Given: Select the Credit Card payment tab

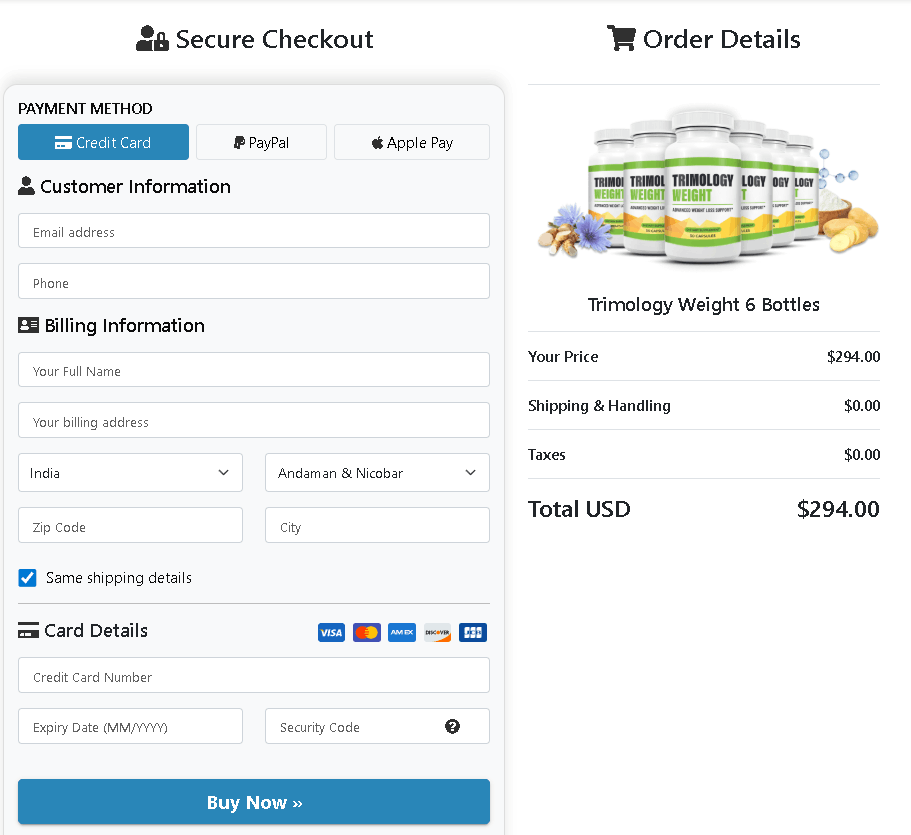Looking at the screenshot, I should point(103,142).
